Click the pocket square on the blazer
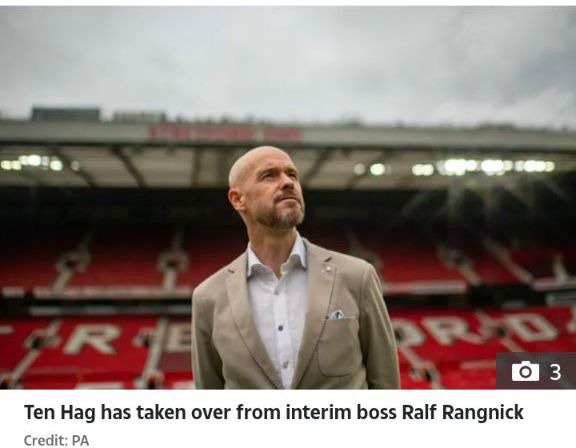576x448 pixels. coord(336,314)
